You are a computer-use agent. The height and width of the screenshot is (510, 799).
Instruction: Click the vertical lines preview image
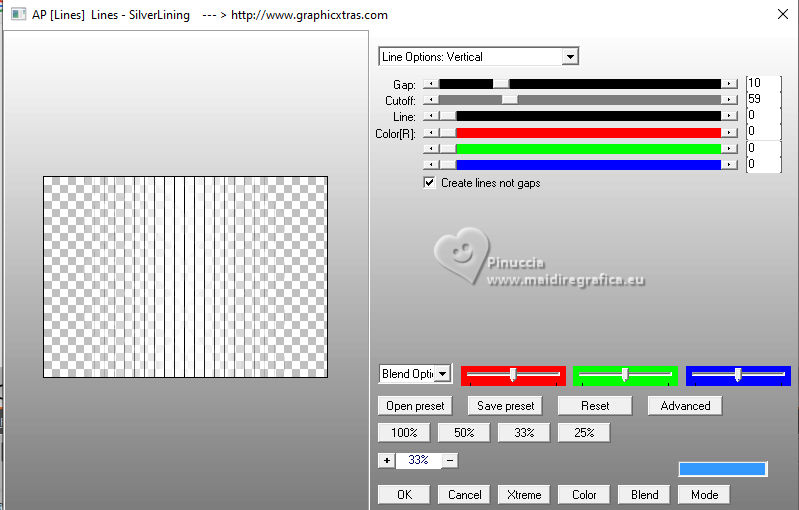(185, 277)
